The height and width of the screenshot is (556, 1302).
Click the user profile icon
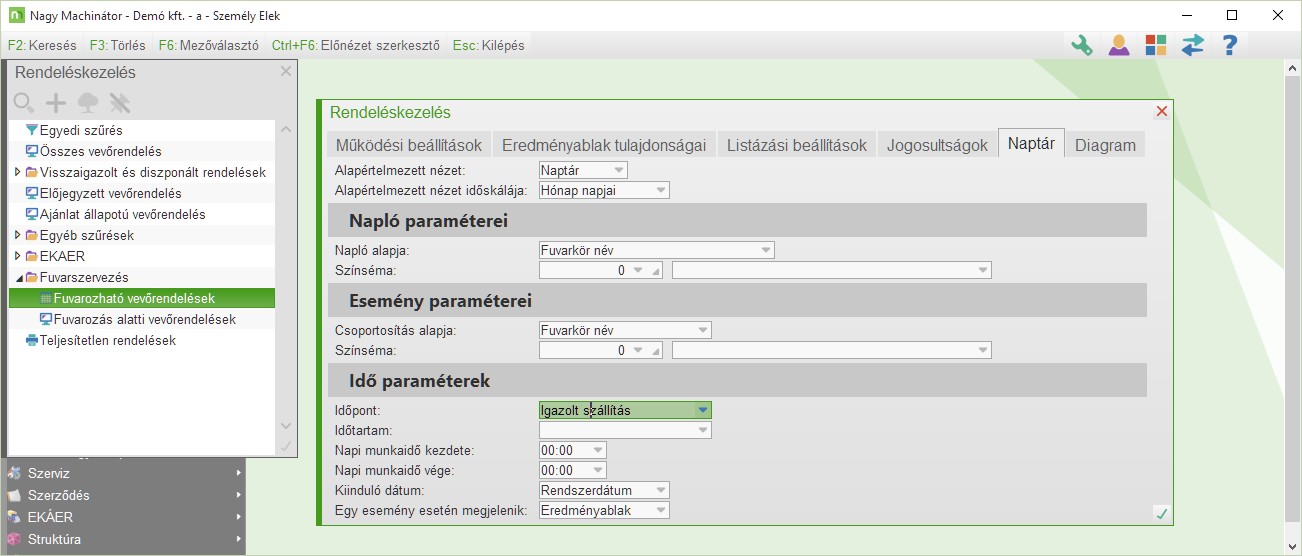1119,45
